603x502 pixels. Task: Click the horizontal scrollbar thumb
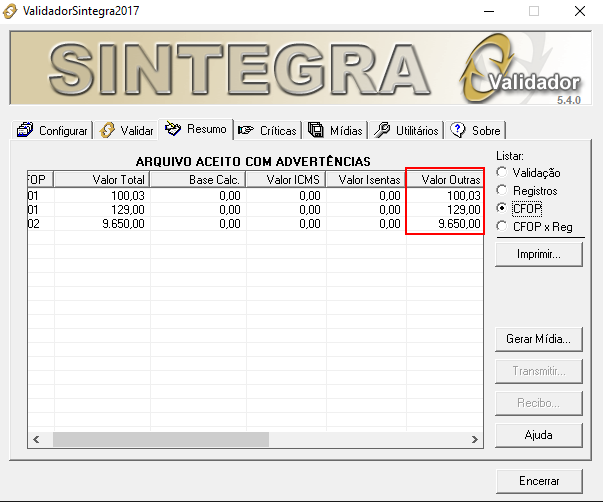[x=161, y=439]
